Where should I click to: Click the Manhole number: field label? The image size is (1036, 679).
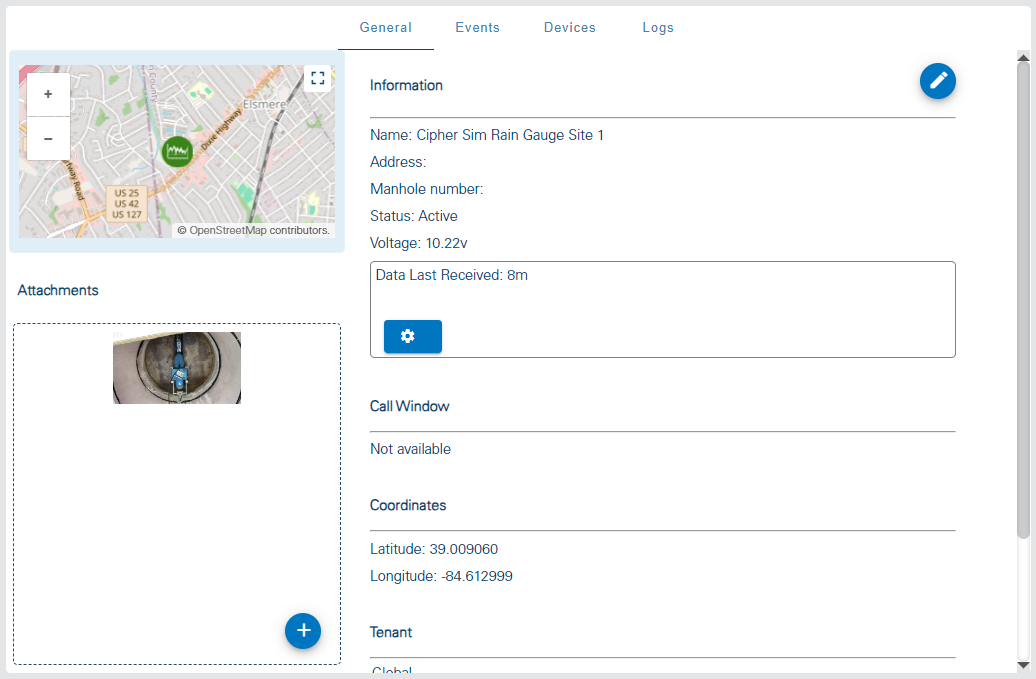[427, 189]
